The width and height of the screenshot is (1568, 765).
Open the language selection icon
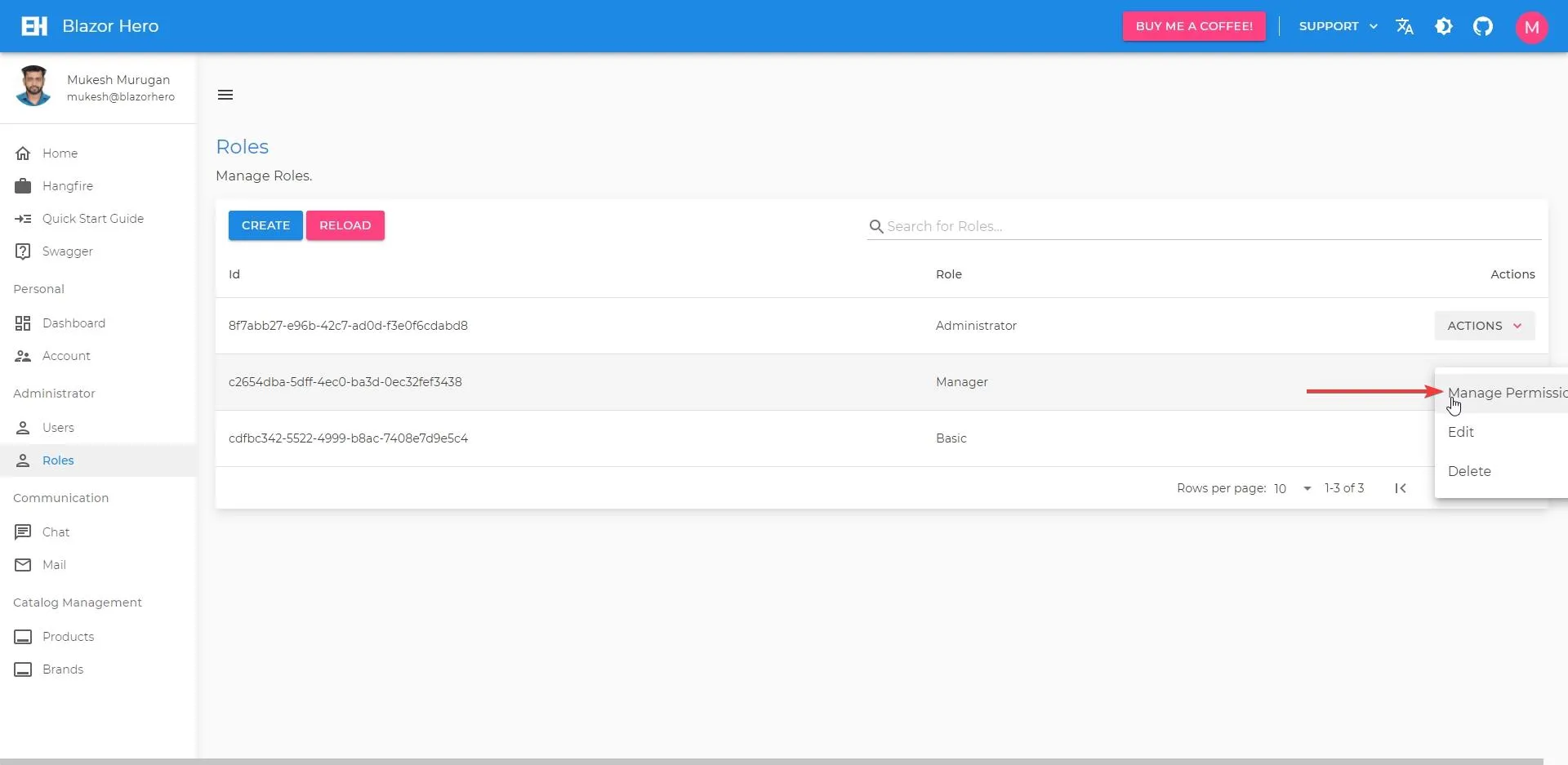(1405, 25)
